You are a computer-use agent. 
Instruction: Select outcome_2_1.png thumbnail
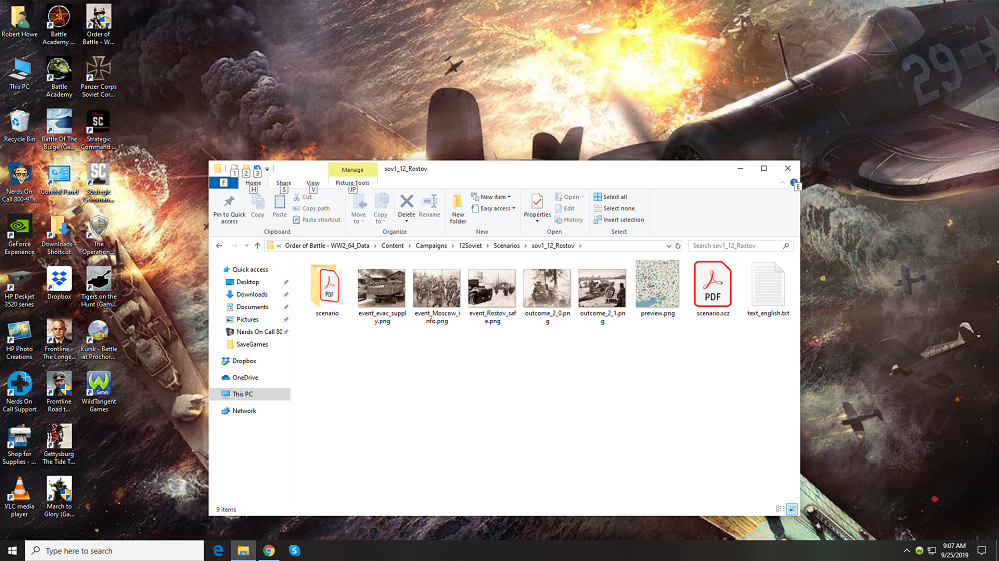coord(602,288)
